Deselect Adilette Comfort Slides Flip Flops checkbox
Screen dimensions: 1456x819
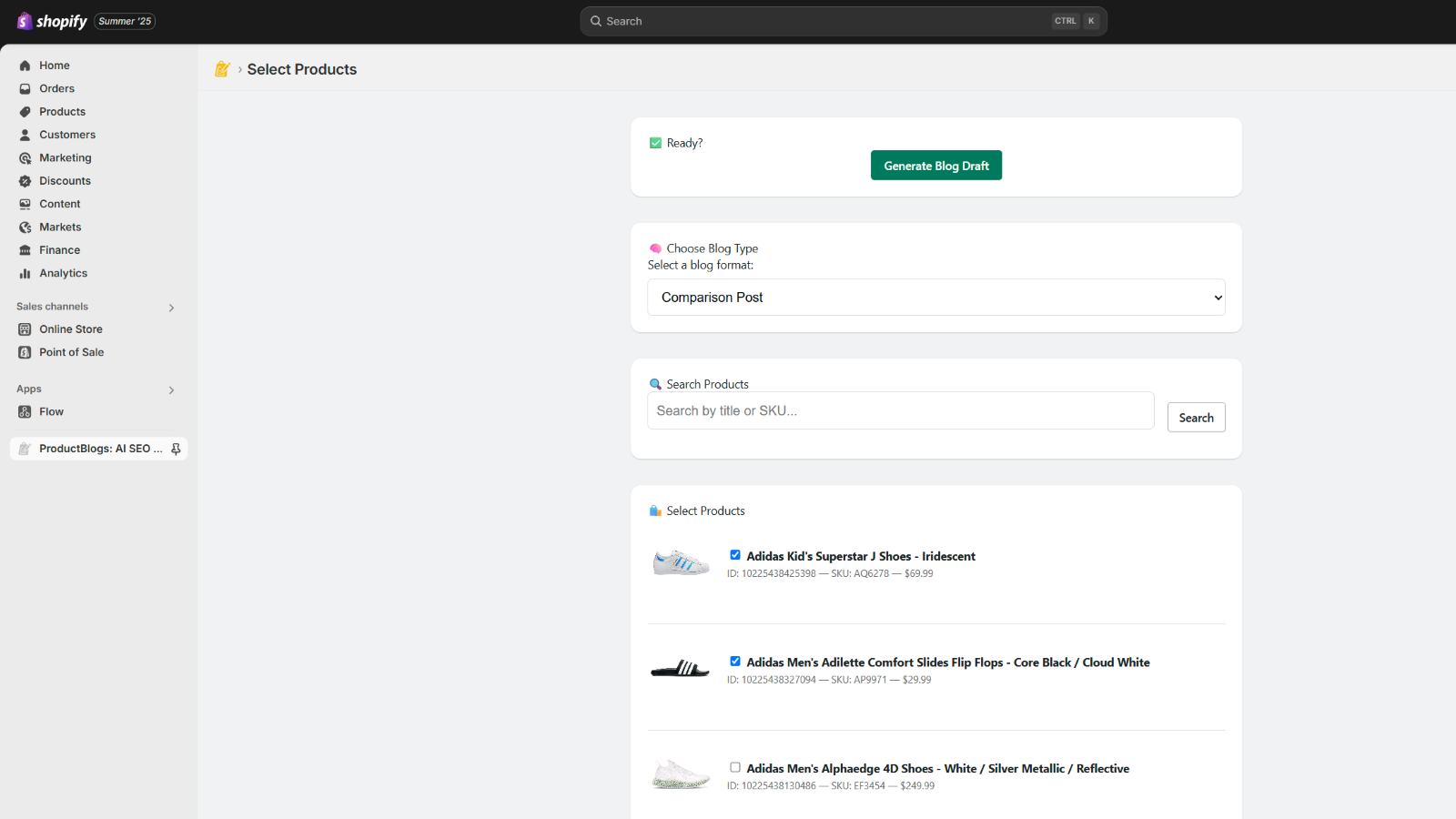tap(735, 662)
